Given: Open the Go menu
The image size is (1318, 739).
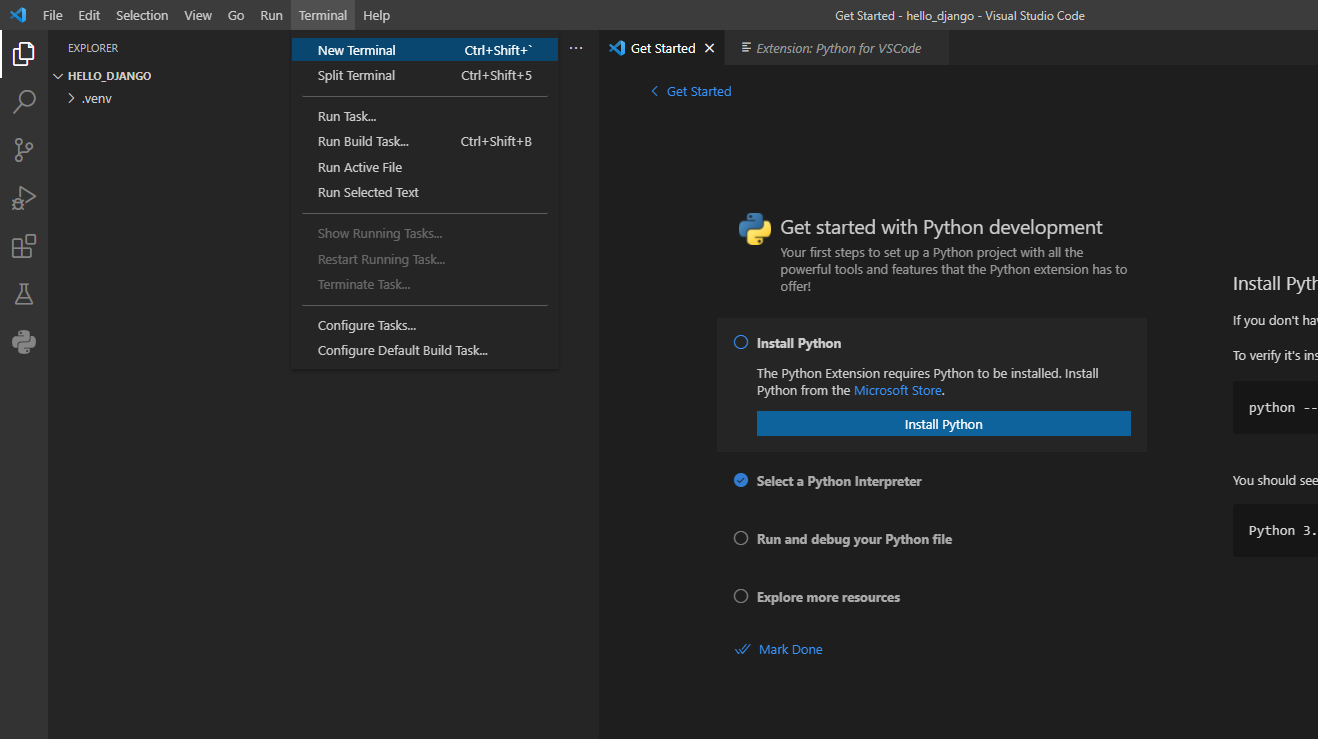Looking at the screenshot, I should (236, 15).
